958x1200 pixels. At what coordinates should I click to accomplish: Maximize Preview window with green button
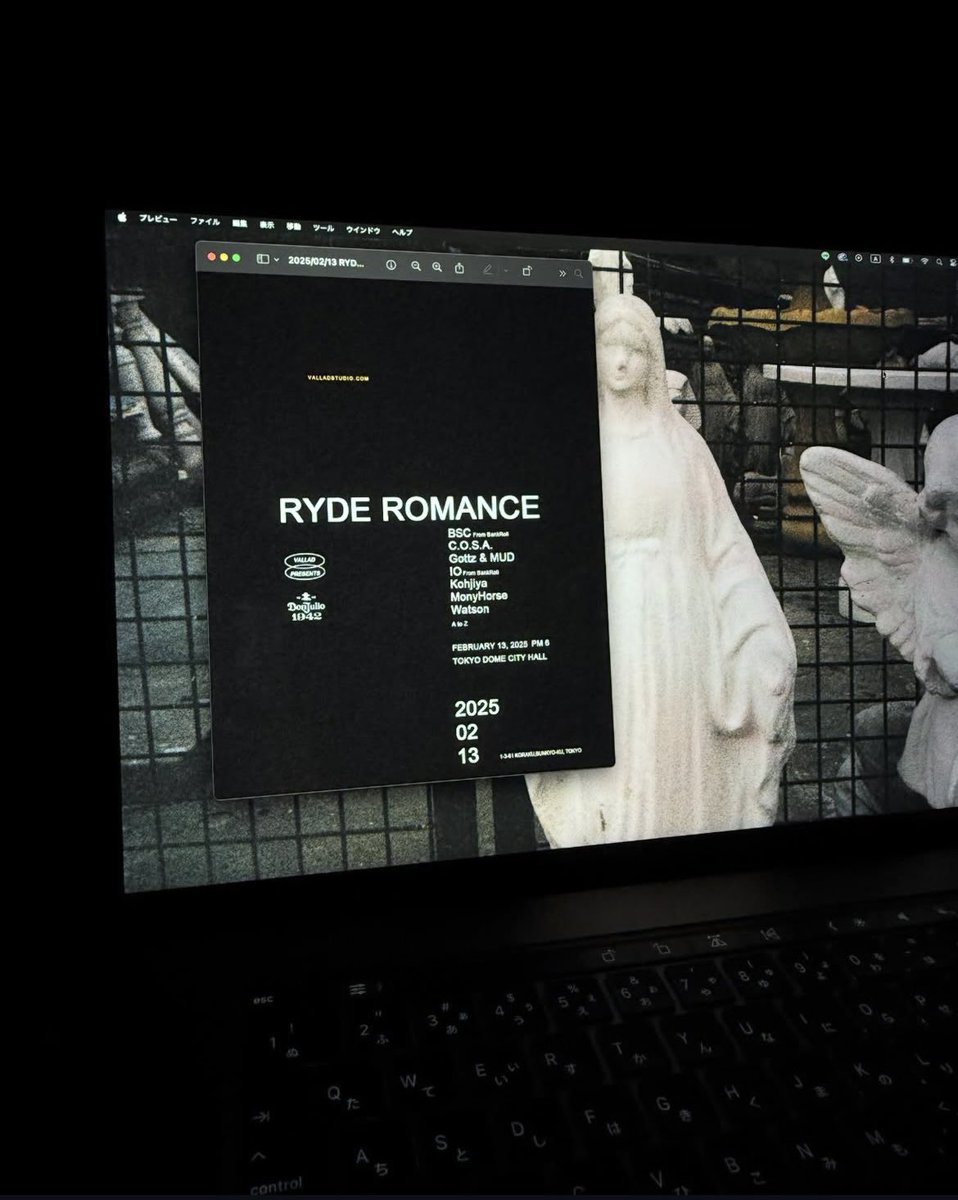coord(235,258)
